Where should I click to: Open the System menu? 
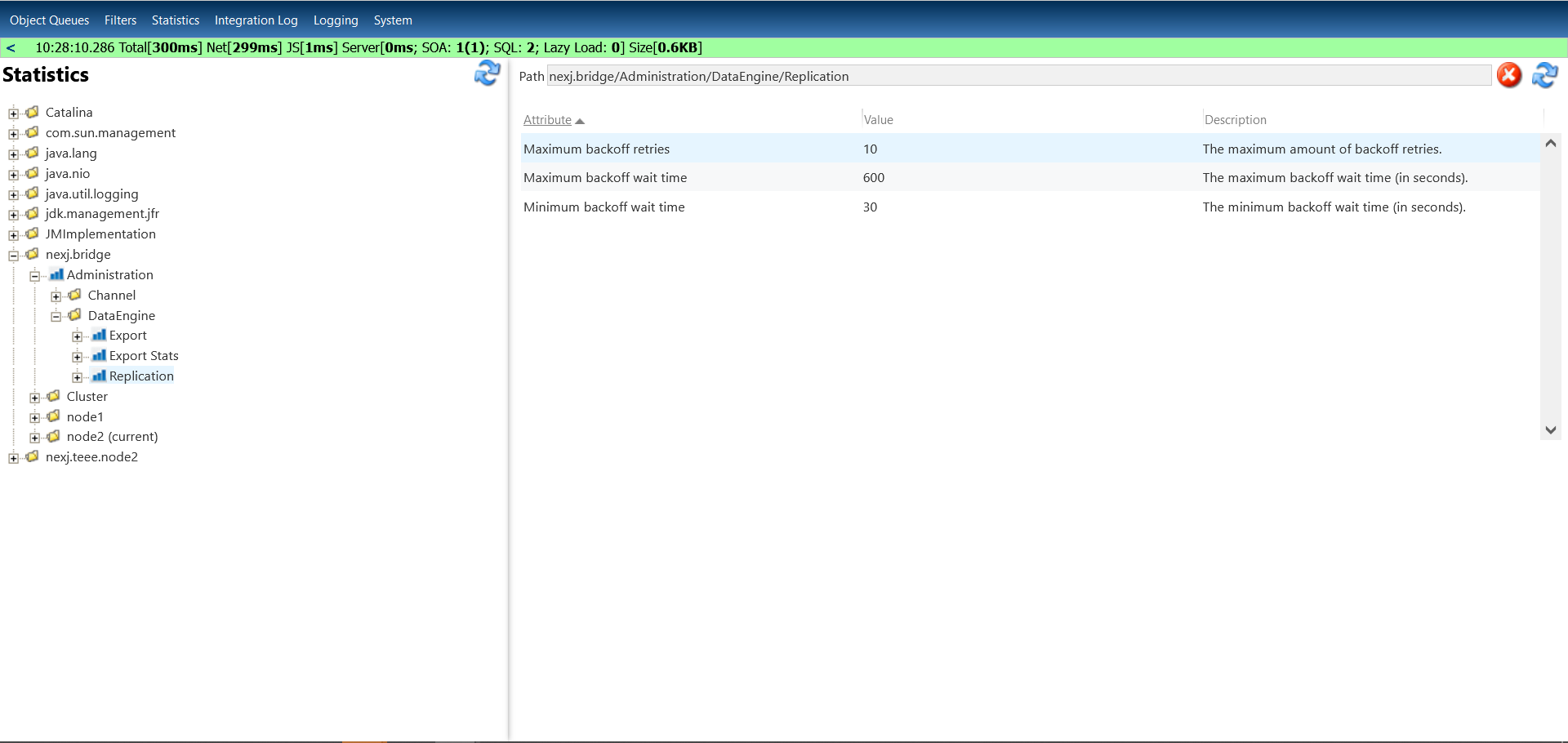[392, 20]
